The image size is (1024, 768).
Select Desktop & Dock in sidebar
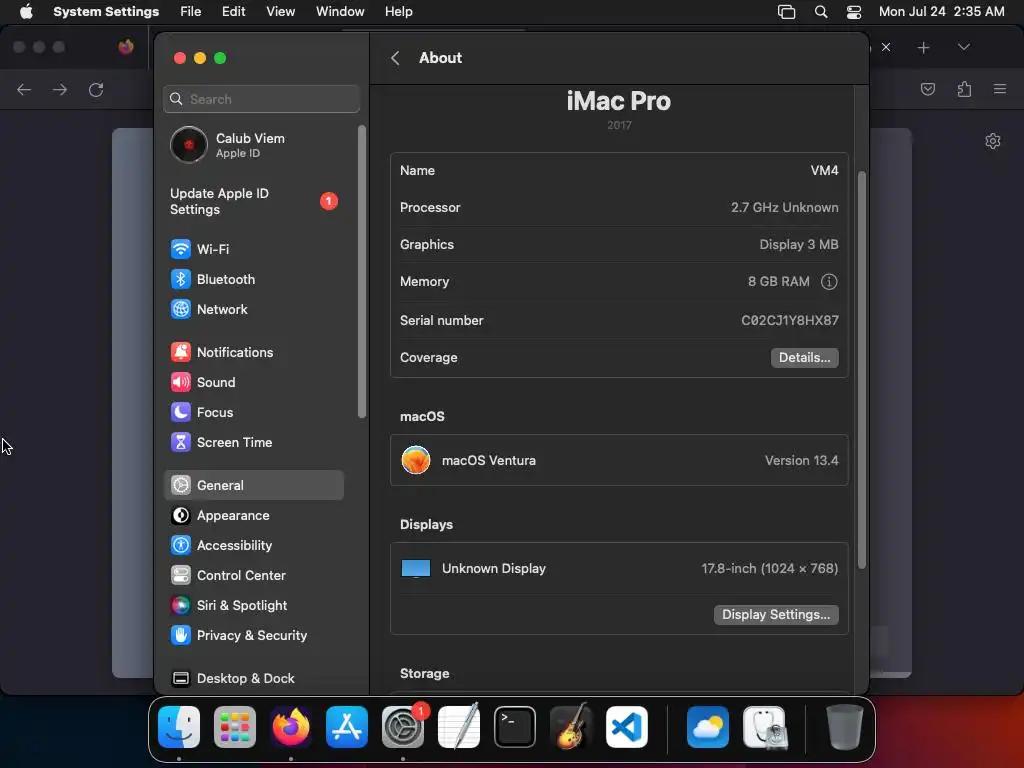[253, 679]
